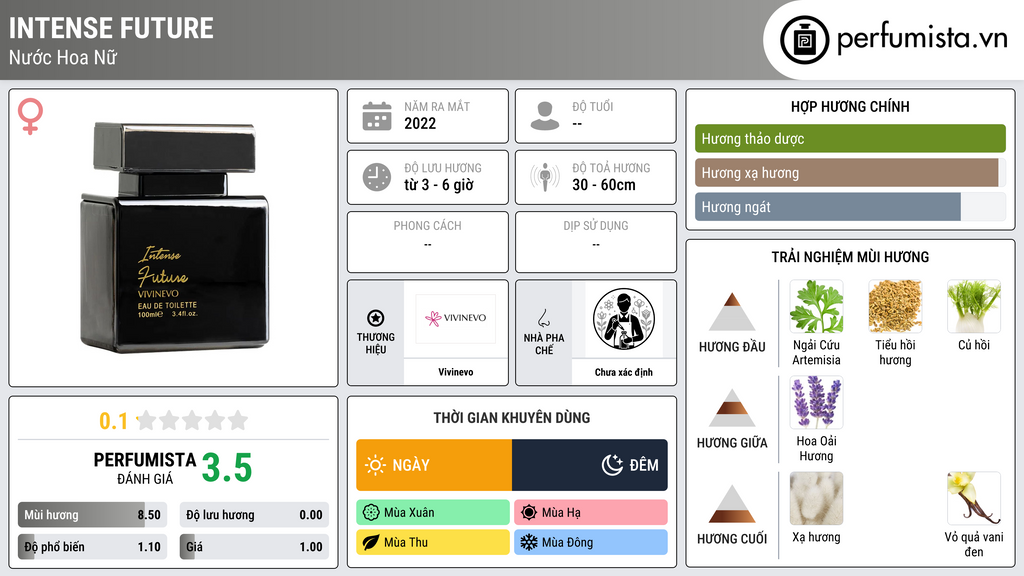1024x576 pixels.
Task: Click the five-star rating row
Action: (192, 420)
